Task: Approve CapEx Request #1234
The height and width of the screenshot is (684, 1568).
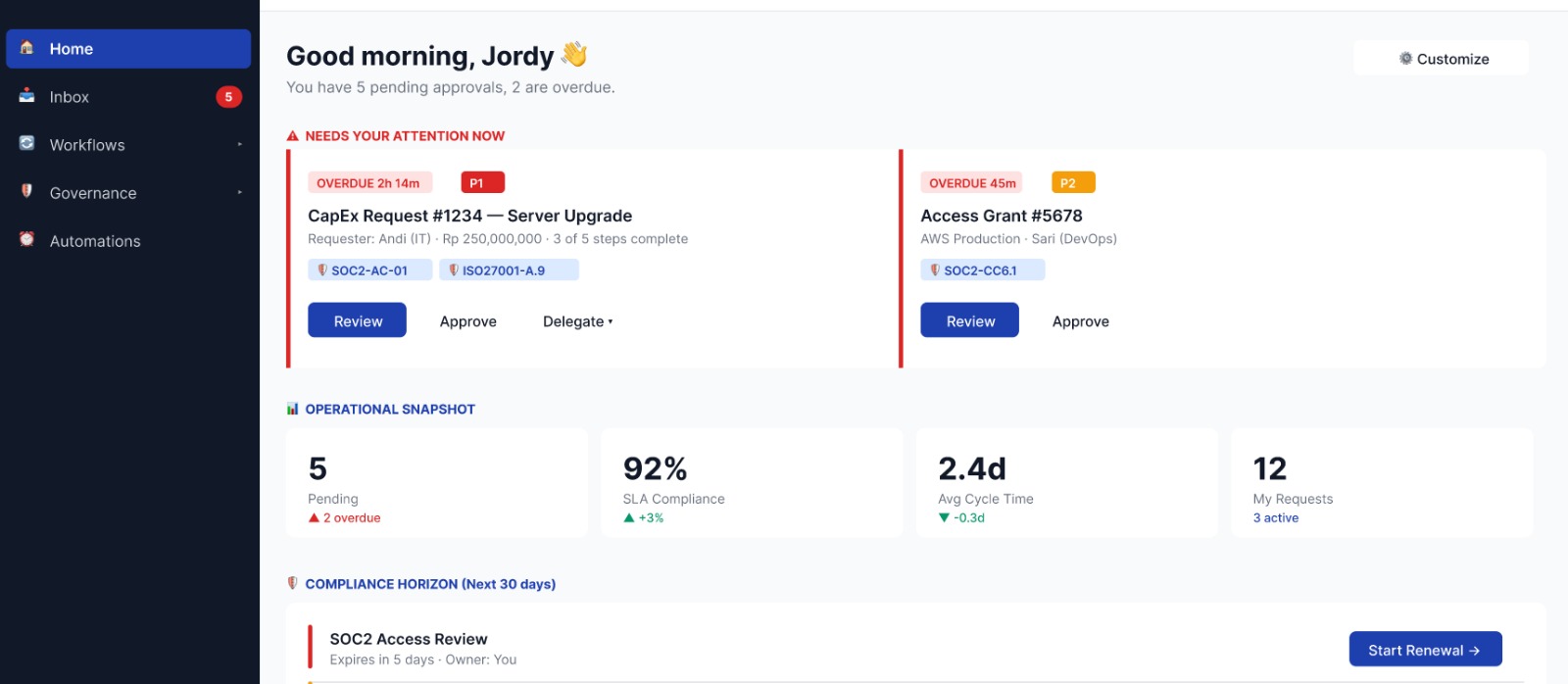Action: pyautogui.click(x=468, y=321)
